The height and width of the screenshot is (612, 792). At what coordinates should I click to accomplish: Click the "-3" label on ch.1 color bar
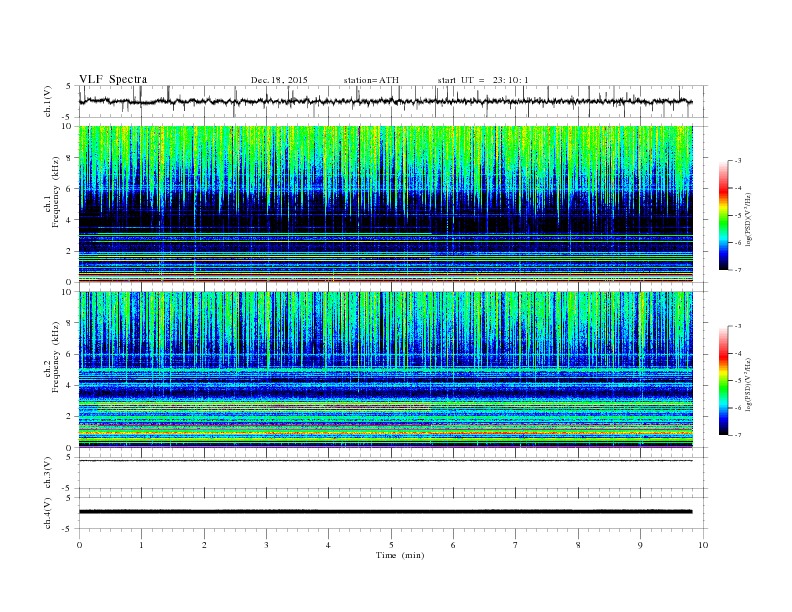(x=738, y=161)
